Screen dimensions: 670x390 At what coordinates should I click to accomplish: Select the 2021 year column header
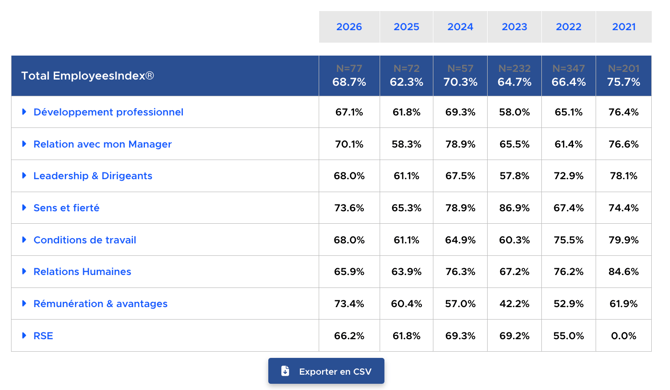[x=623, y=27]
